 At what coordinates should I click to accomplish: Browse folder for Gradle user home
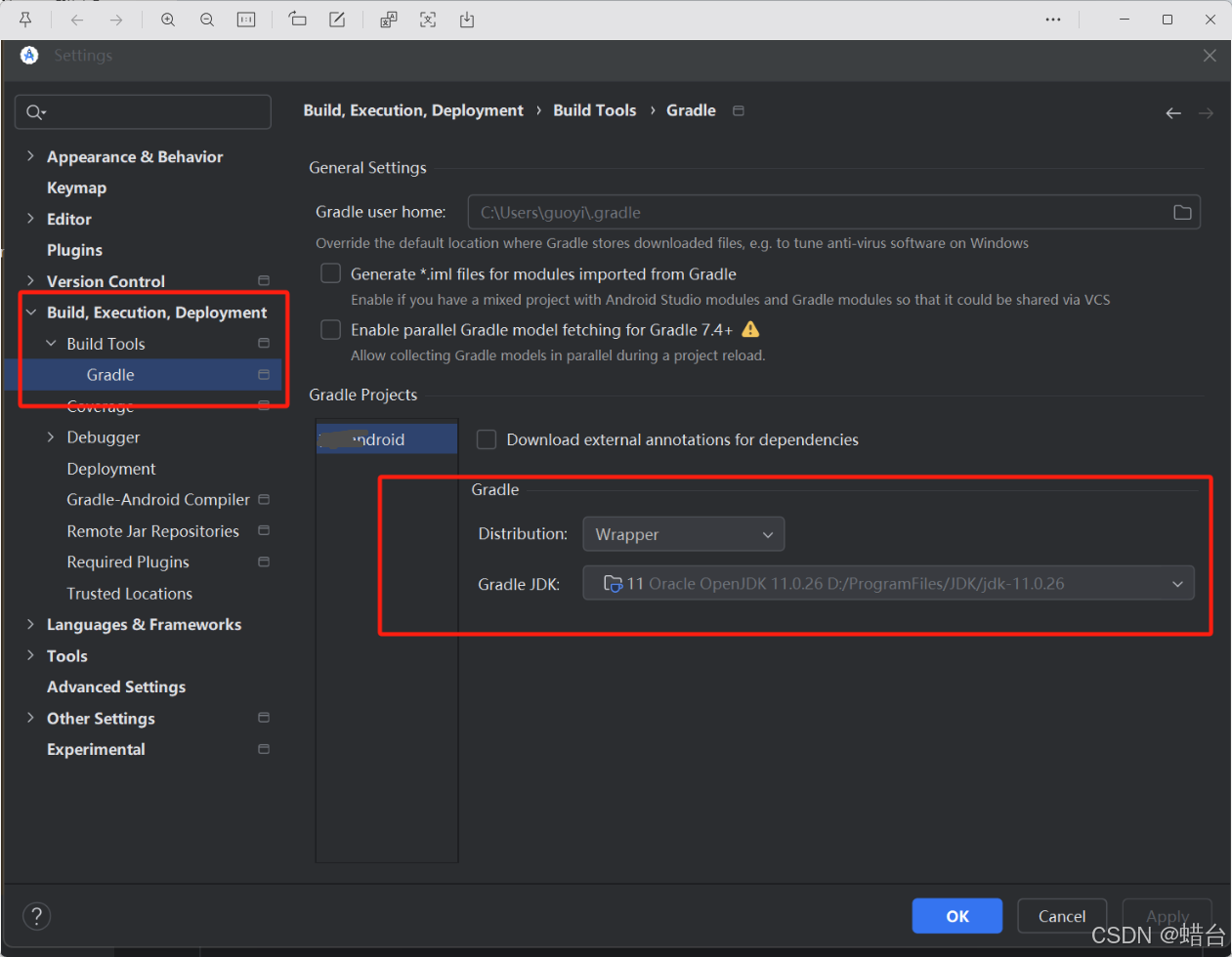pyautogui.click(x=1182, y=212)
